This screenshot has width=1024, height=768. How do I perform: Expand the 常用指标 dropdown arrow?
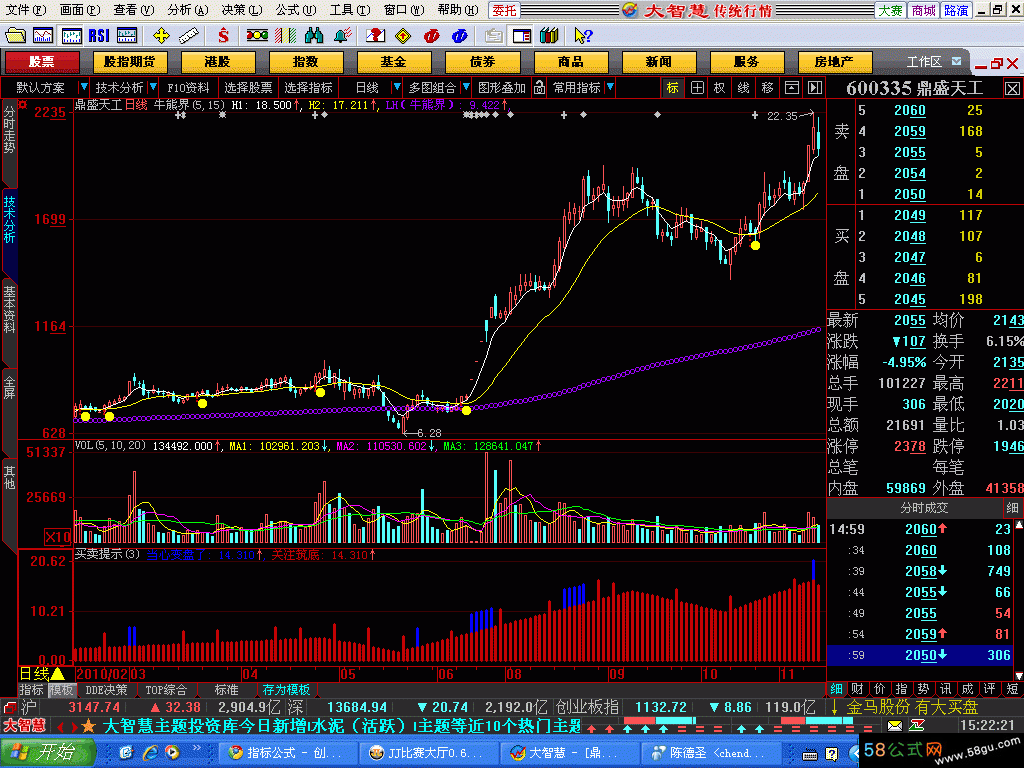click(x=610, y=87)
